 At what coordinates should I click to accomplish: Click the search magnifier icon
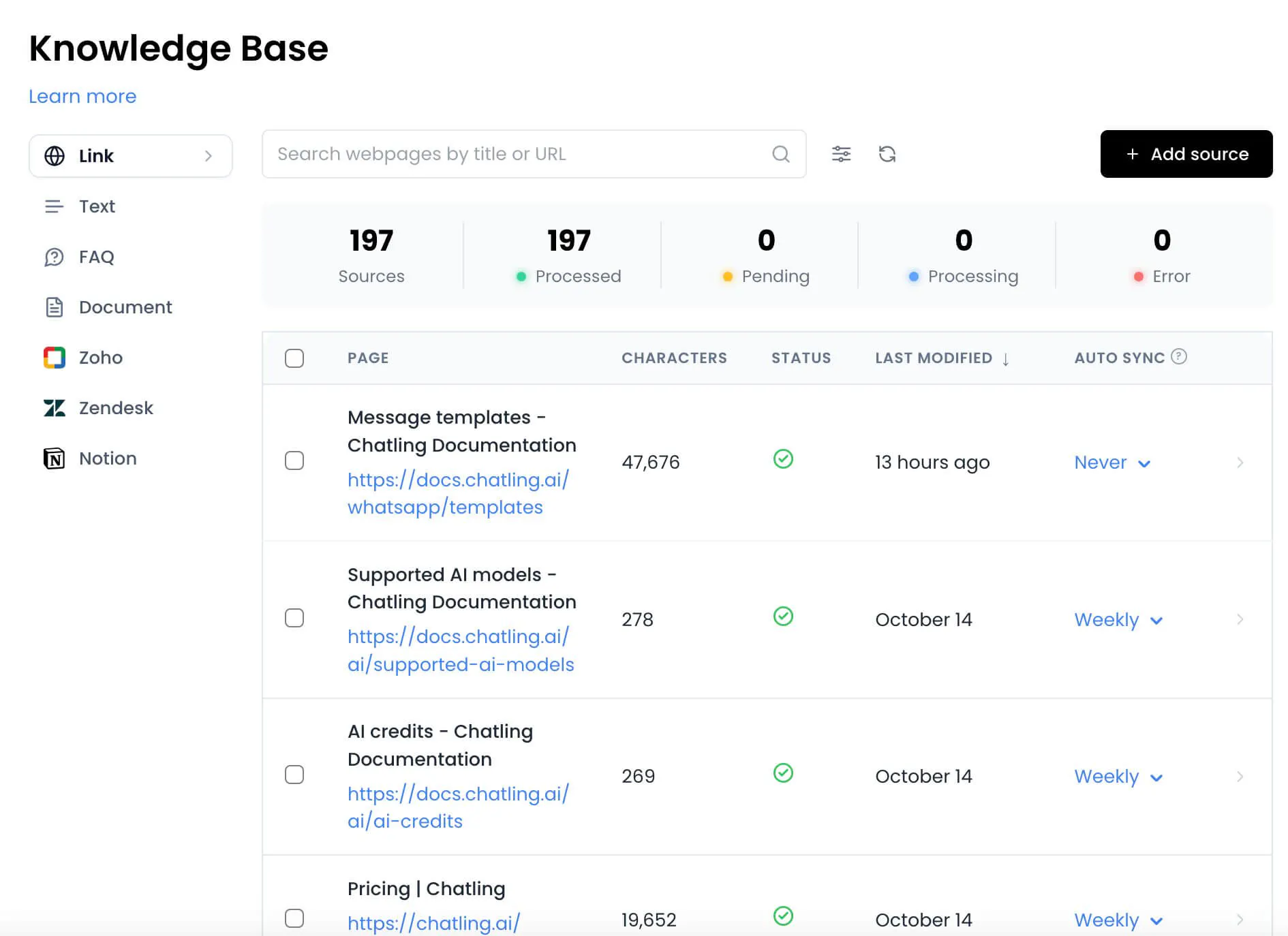click(x=781, y=154)
